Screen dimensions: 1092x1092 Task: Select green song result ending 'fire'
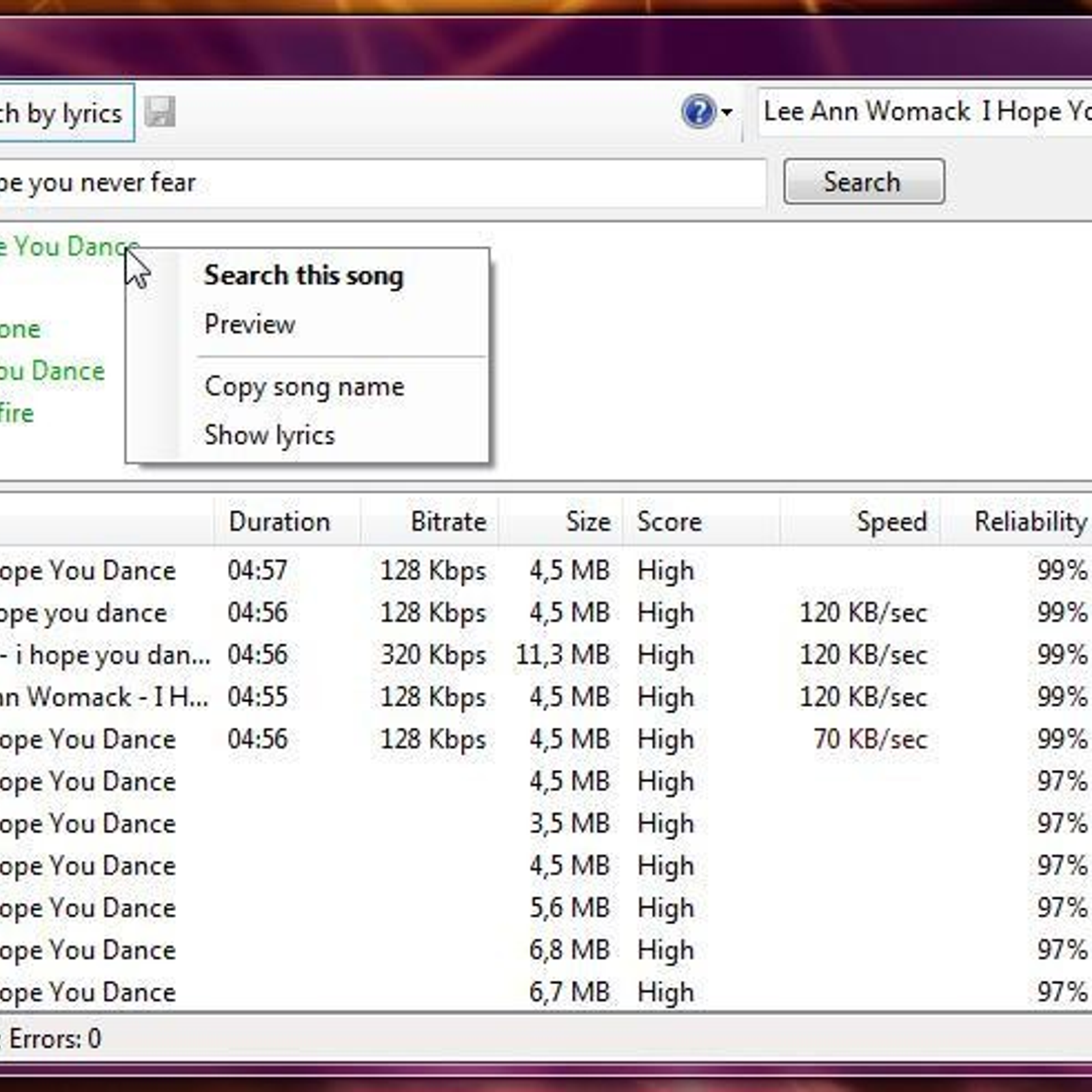click(17, 413)
